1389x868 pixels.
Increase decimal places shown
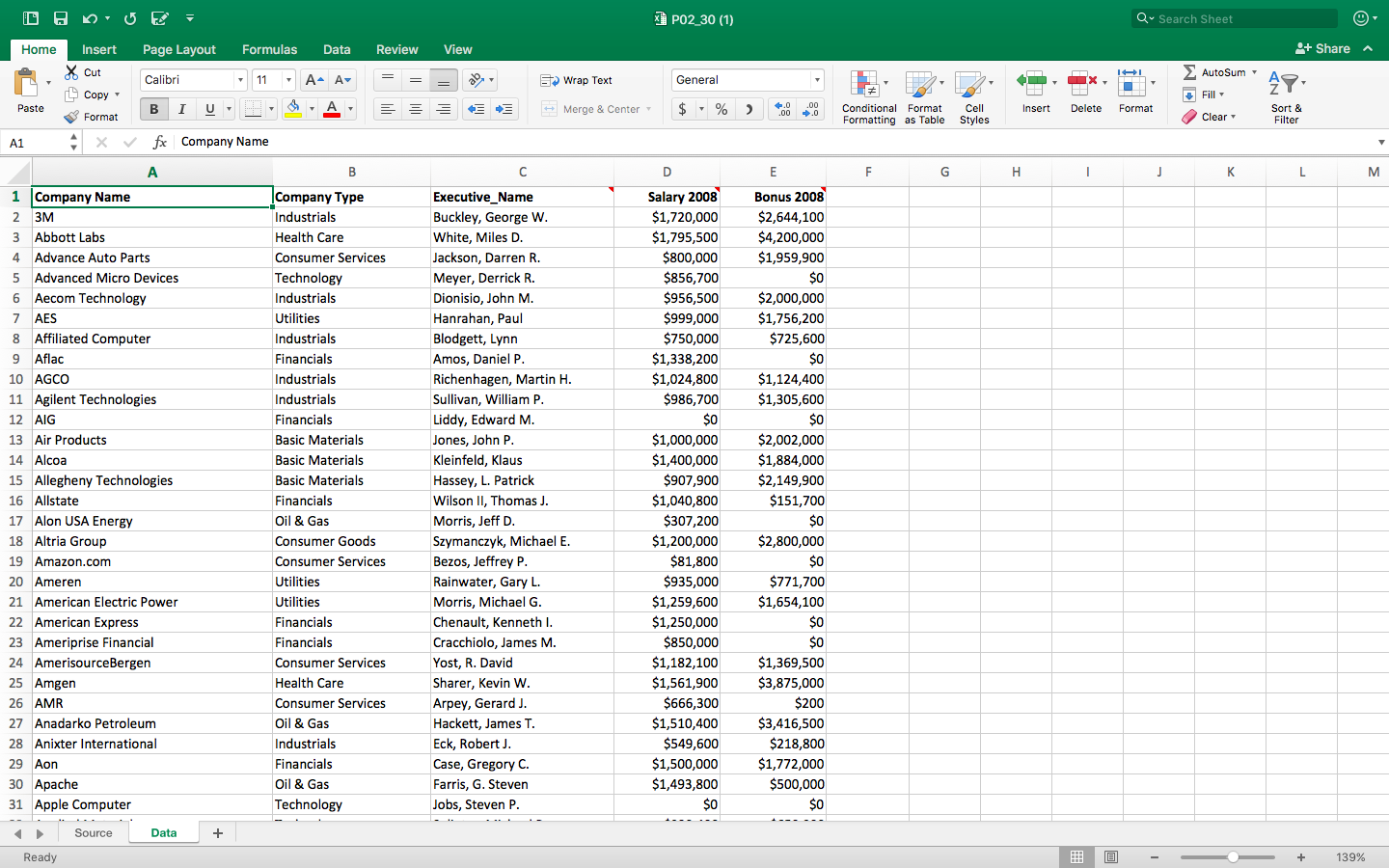tap(782, 109)
